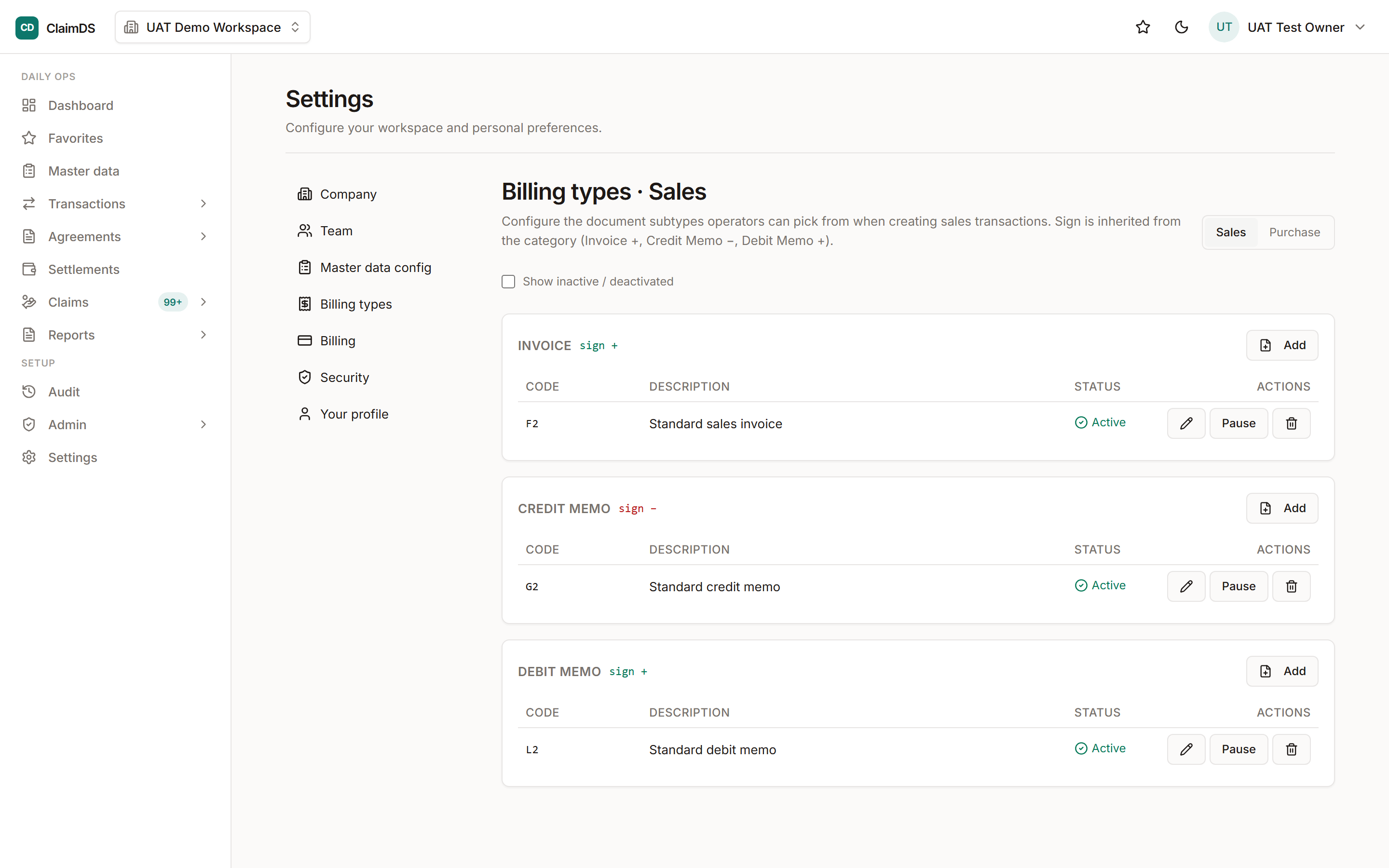Click the Admin shield icon
Image resolution: width=1389 pixels, height=868 pixels.
click(x=29, y=425)
